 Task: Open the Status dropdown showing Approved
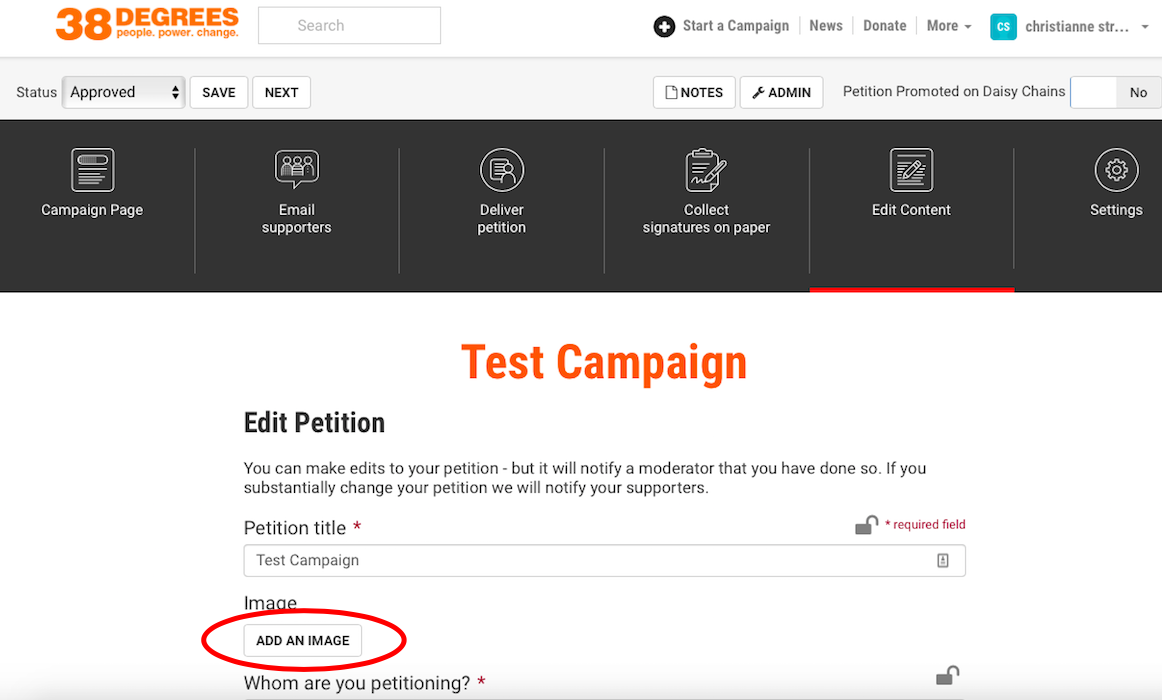(x=124, y=92)
